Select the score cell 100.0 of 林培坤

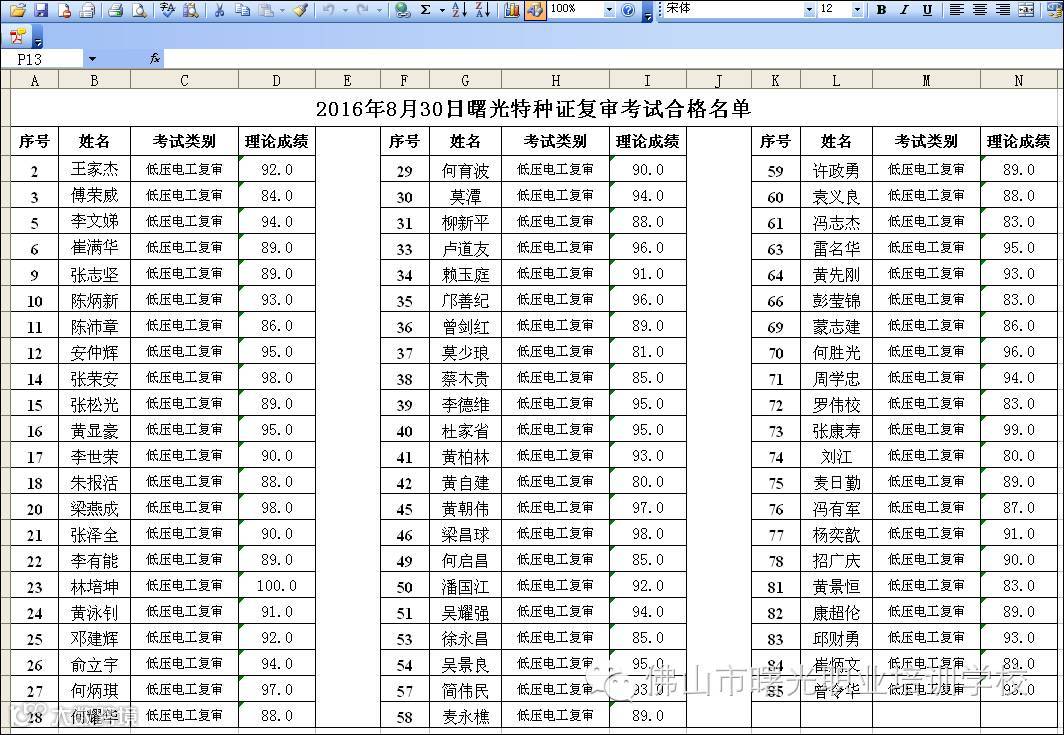pyautogui.click(x=276, y=585)
